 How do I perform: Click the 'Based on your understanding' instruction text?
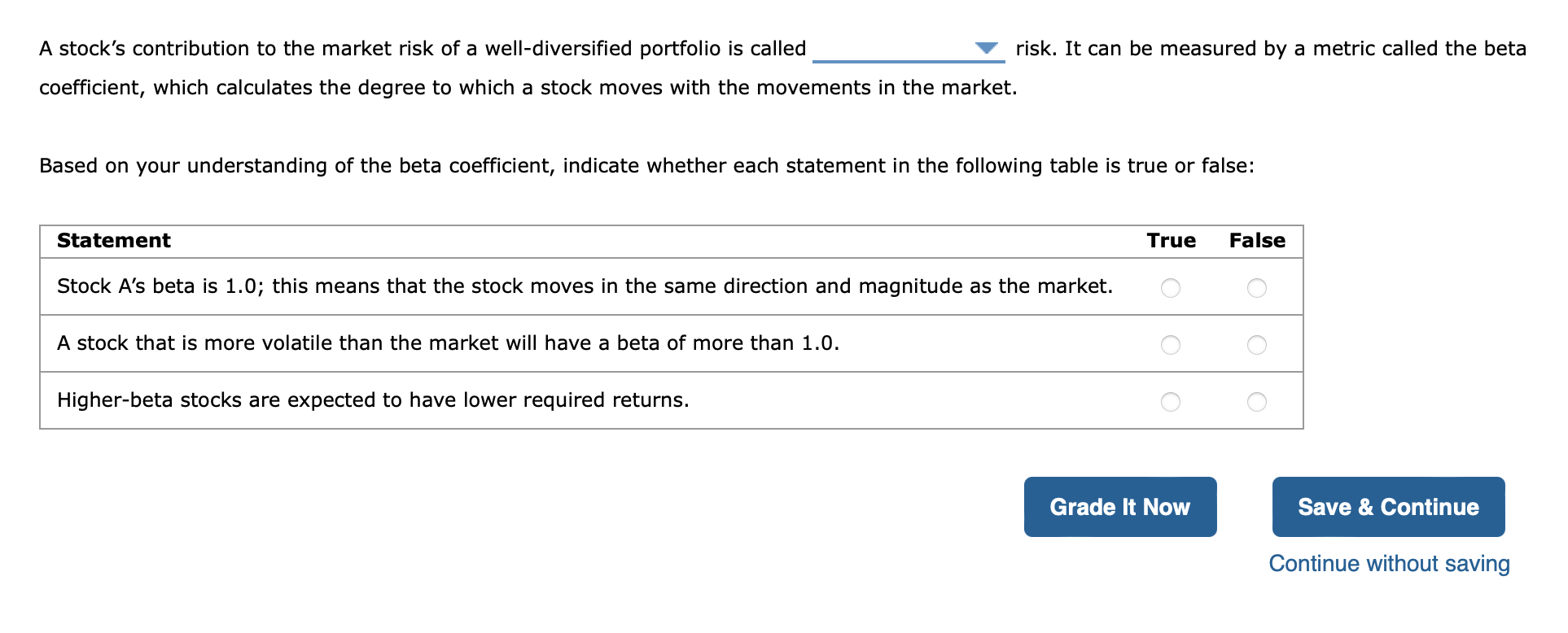click(x=646, y=166)
